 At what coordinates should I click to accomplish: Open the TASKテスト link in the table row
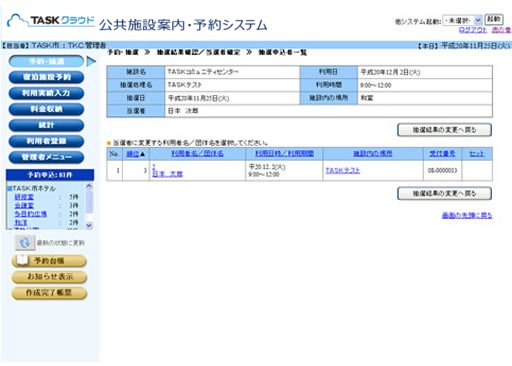(343, 170)
